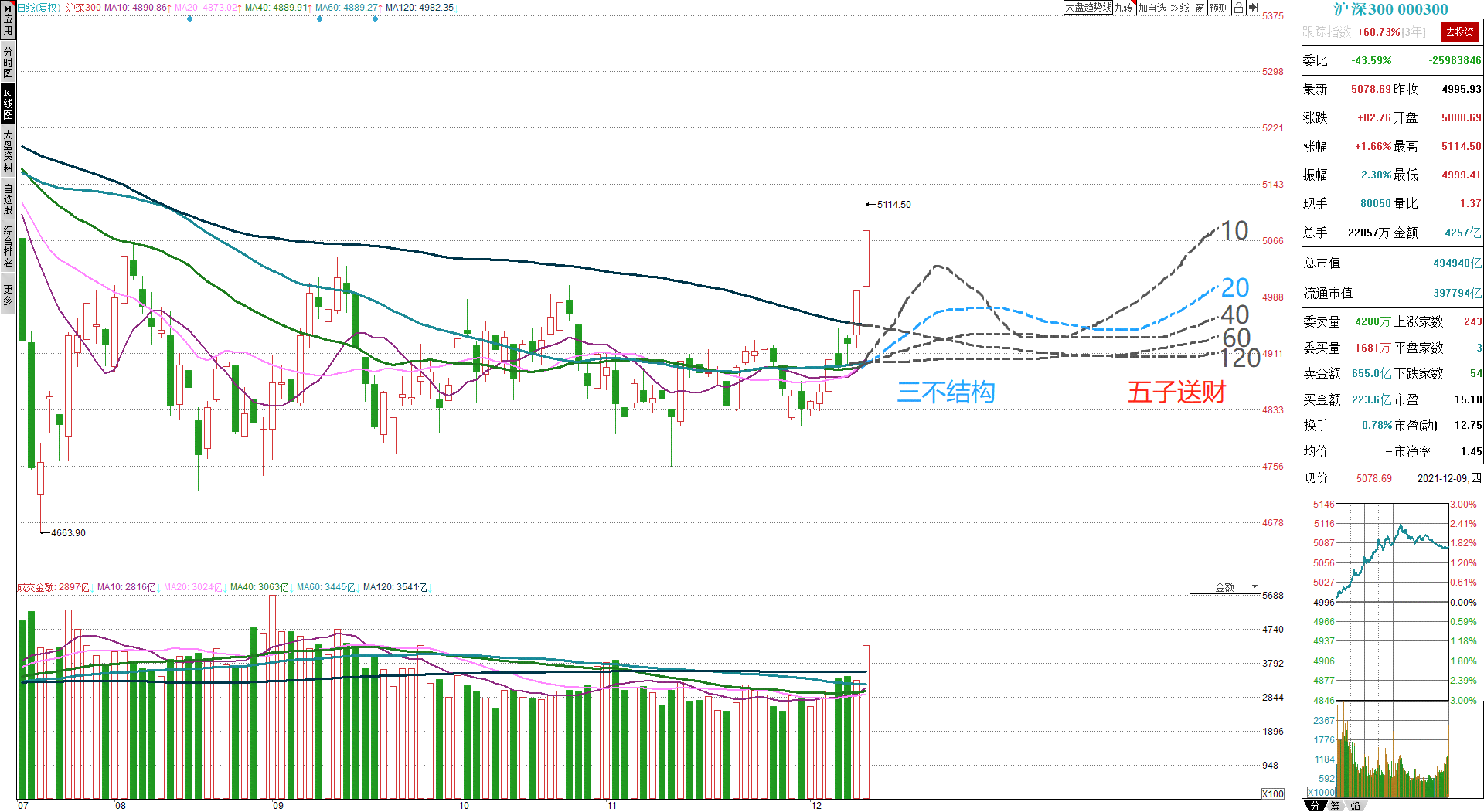Click the 大盘趋势线 toolbar button
The height and width of the screenshot is (812, 1484).
tap(1087, 8)
